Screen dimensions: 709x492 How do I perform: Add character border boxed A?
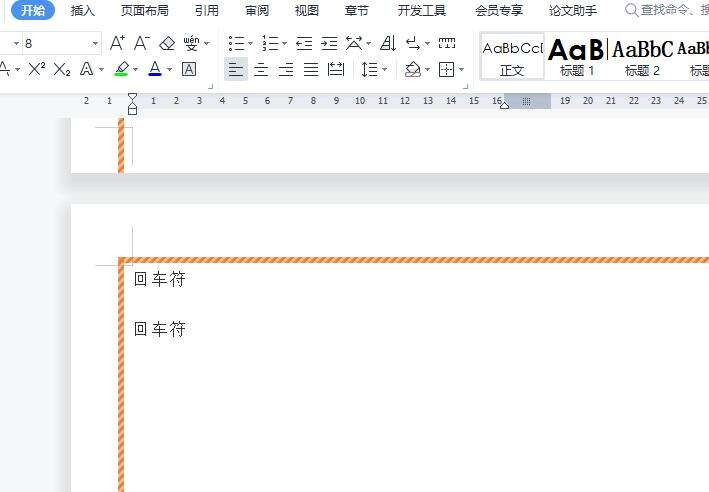(x=189, y=69)
